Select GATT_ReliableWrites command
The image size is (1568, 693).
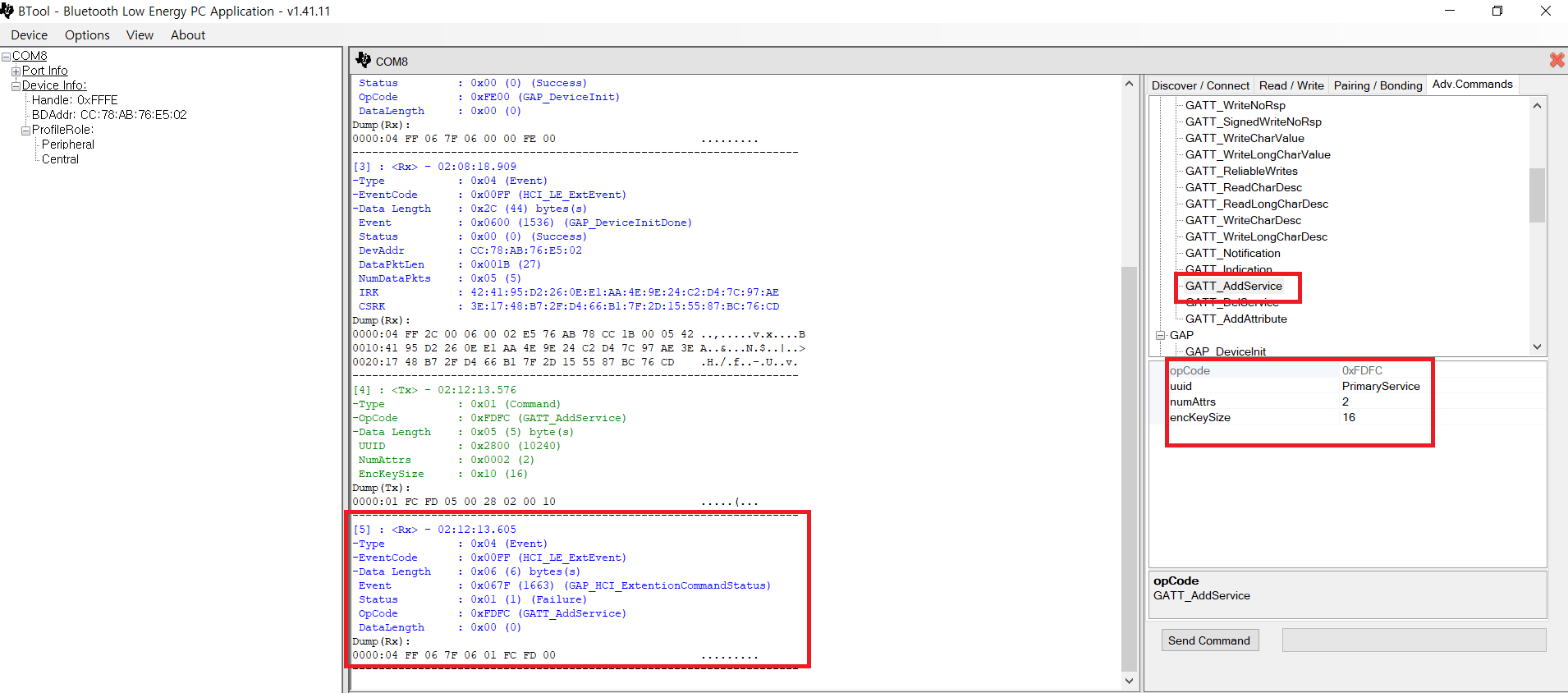pyautogui.click(x=1241, y=171)
